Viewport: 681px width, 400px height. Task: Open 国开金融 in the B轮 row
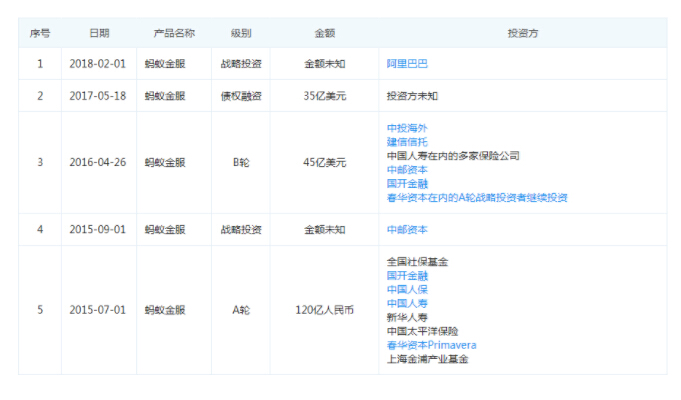(x=407, y=184)
